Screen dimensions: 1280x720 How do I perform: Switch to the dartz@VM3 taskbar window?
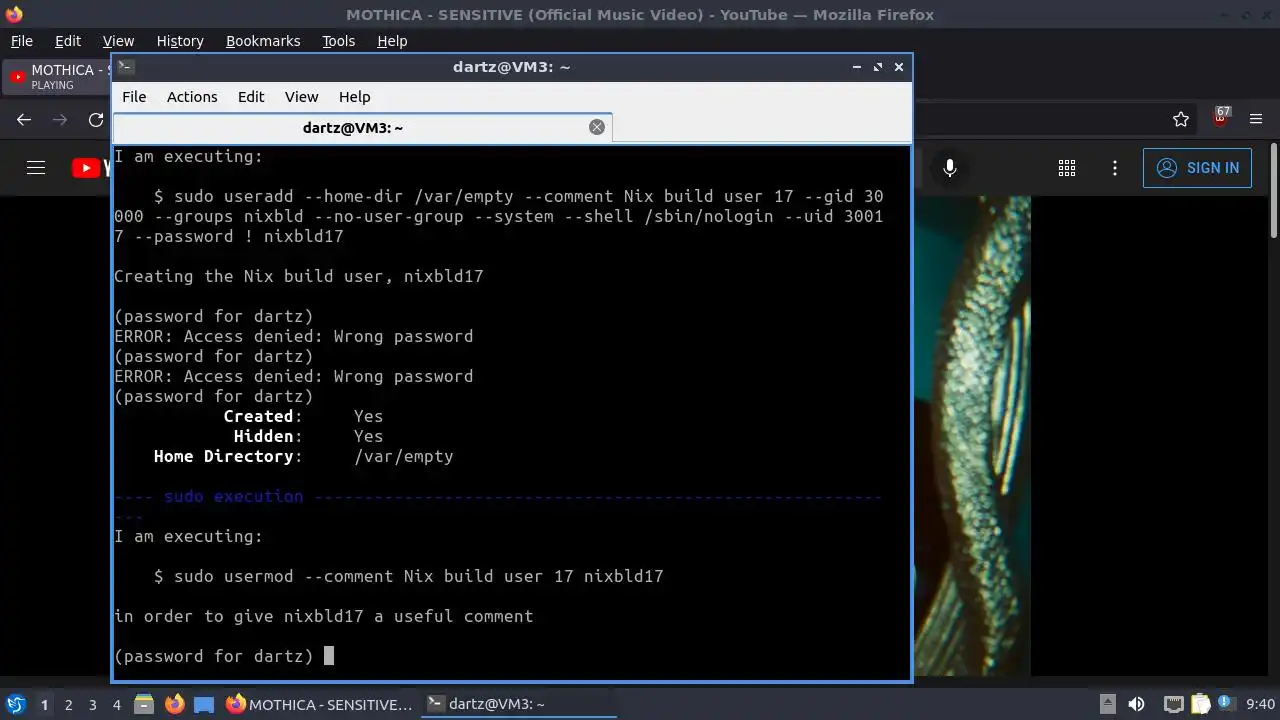pyautogui.click(x=518, y=704)
